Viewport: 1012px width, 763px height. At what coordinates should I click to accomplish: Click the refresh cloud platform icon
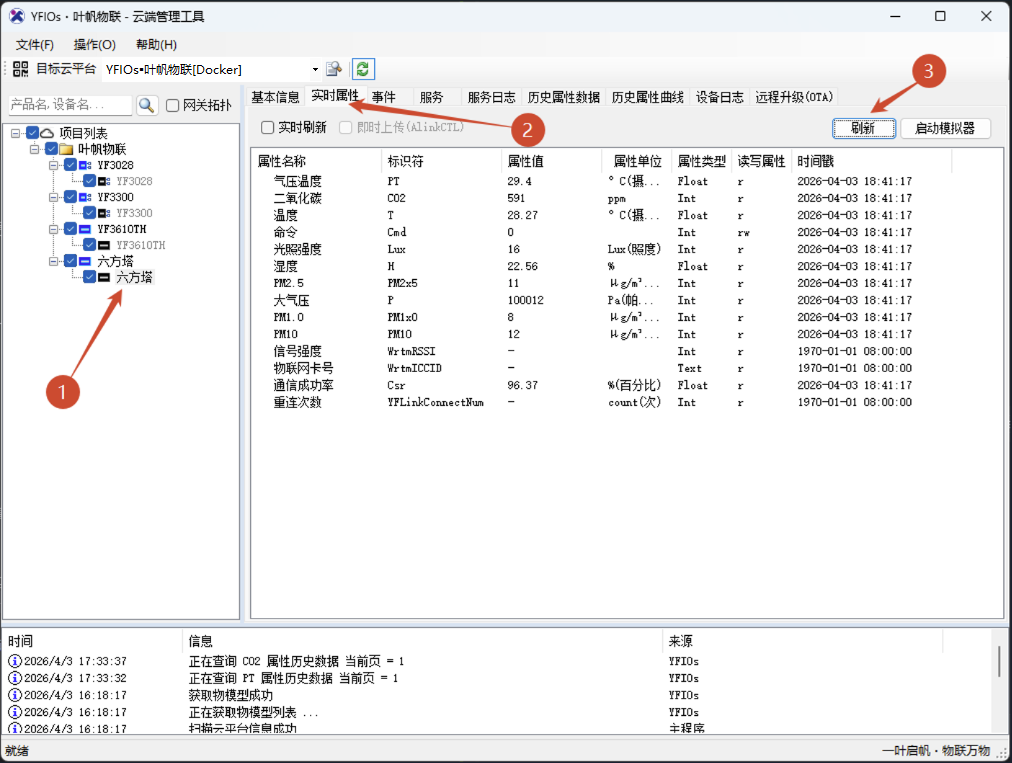tap(363, 69)
